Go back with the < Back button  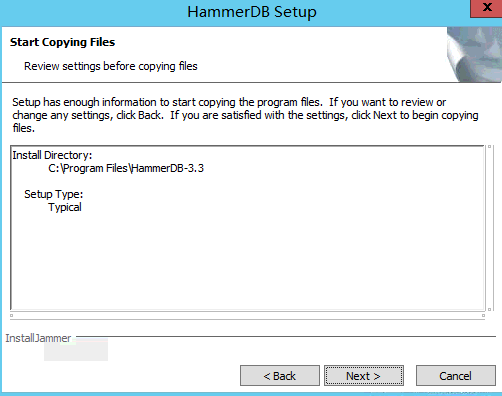280,376
